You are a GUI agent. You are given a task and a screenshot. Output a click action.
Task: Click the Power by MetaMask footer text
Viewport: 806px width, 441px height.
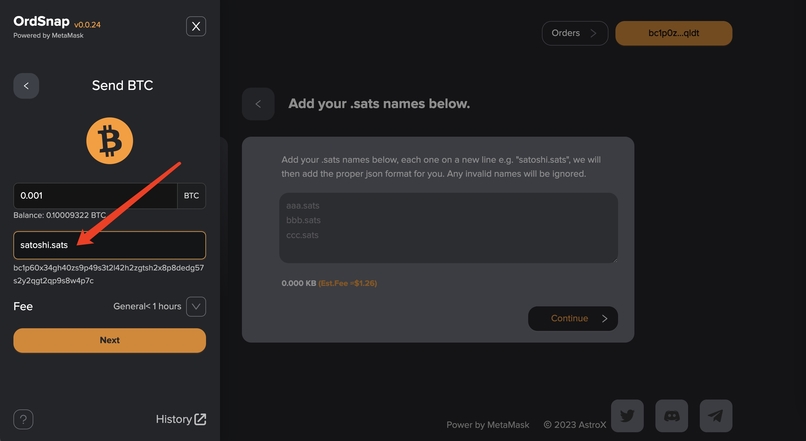click(487, 425)
